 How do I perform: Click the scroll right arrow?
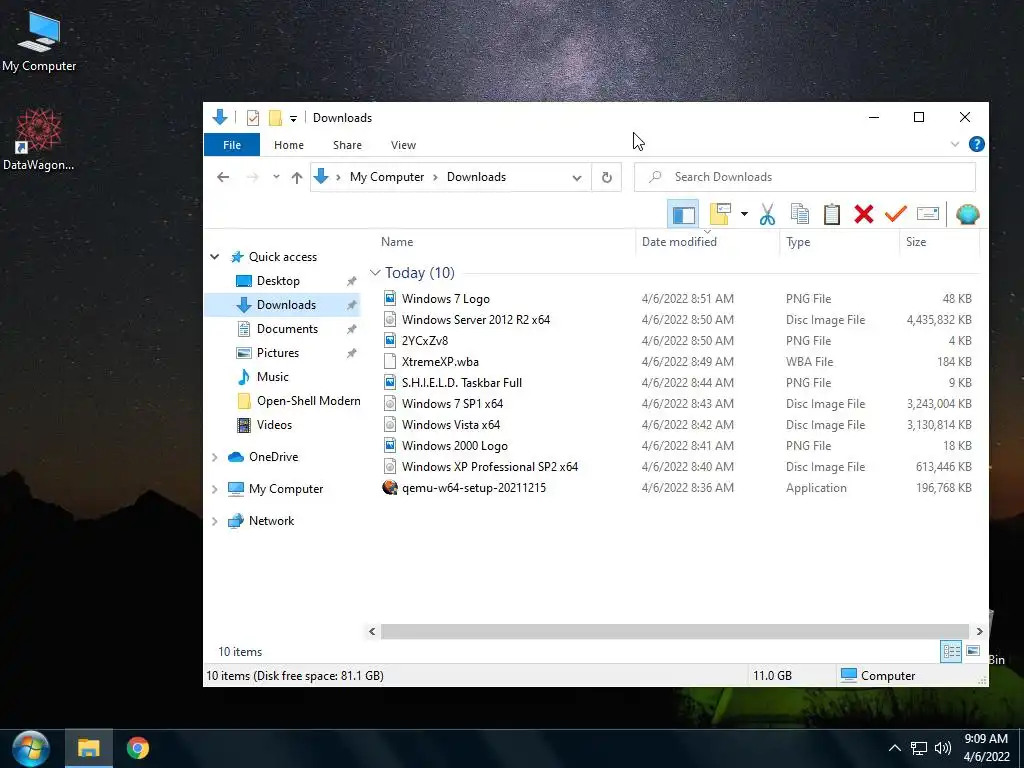[979, 632]
